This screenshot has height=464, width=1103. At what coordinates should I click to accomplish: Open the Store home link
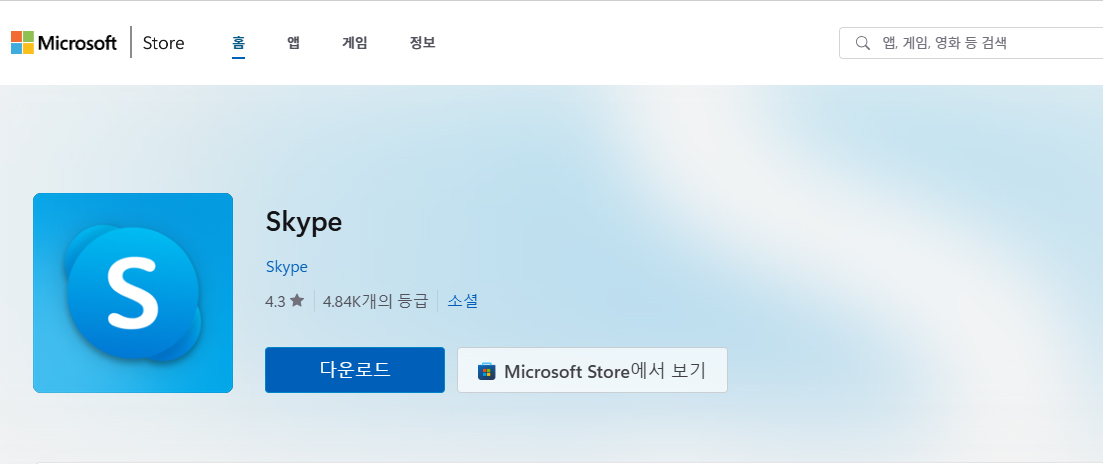[x=163, y=43]
